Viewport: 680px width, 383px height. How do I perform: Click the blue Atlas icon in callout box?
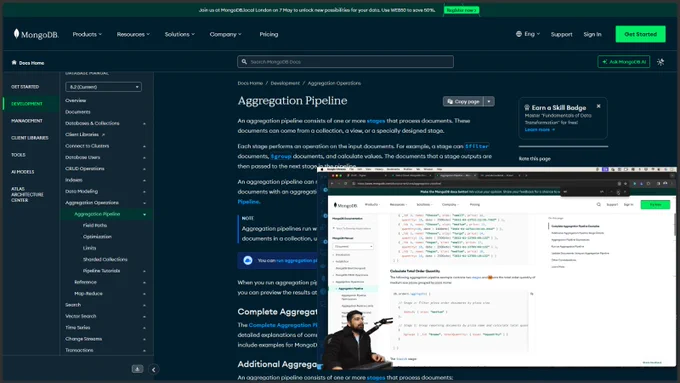coord(248,260)
